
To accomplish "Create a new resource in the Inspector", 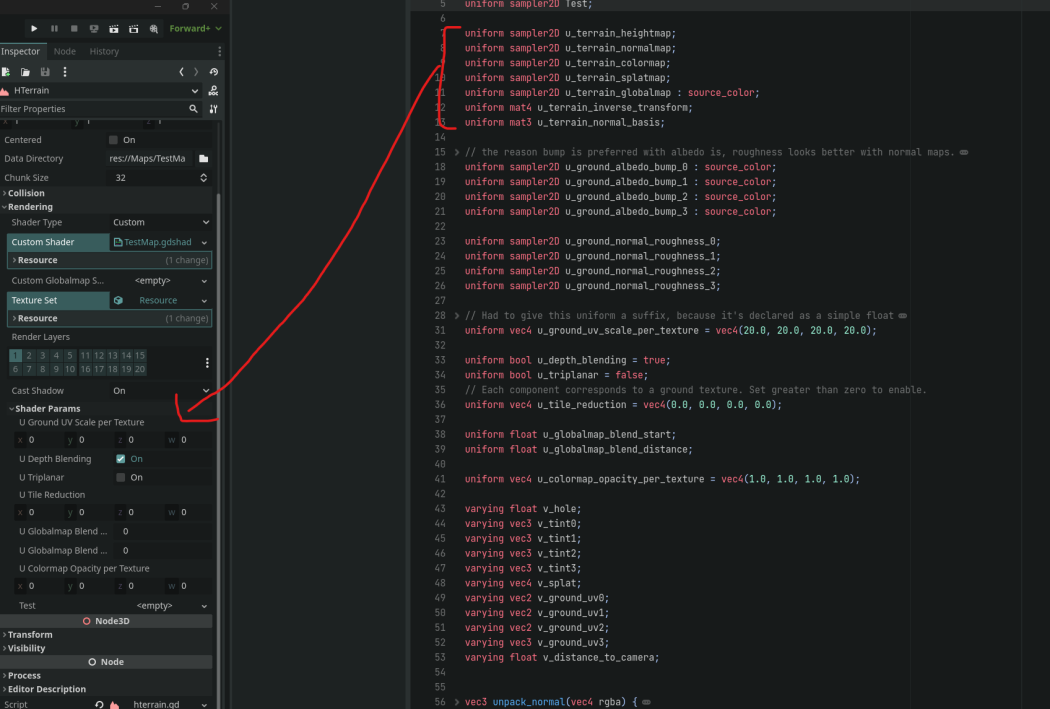I will coord(6,71).
